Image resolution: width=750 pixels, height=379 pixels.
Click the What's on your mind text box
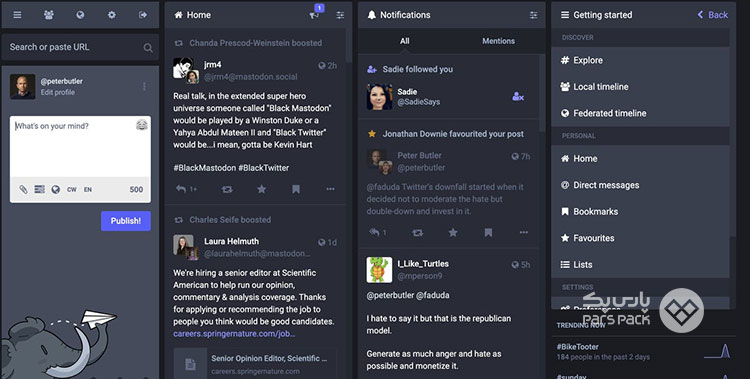point(80,146)
